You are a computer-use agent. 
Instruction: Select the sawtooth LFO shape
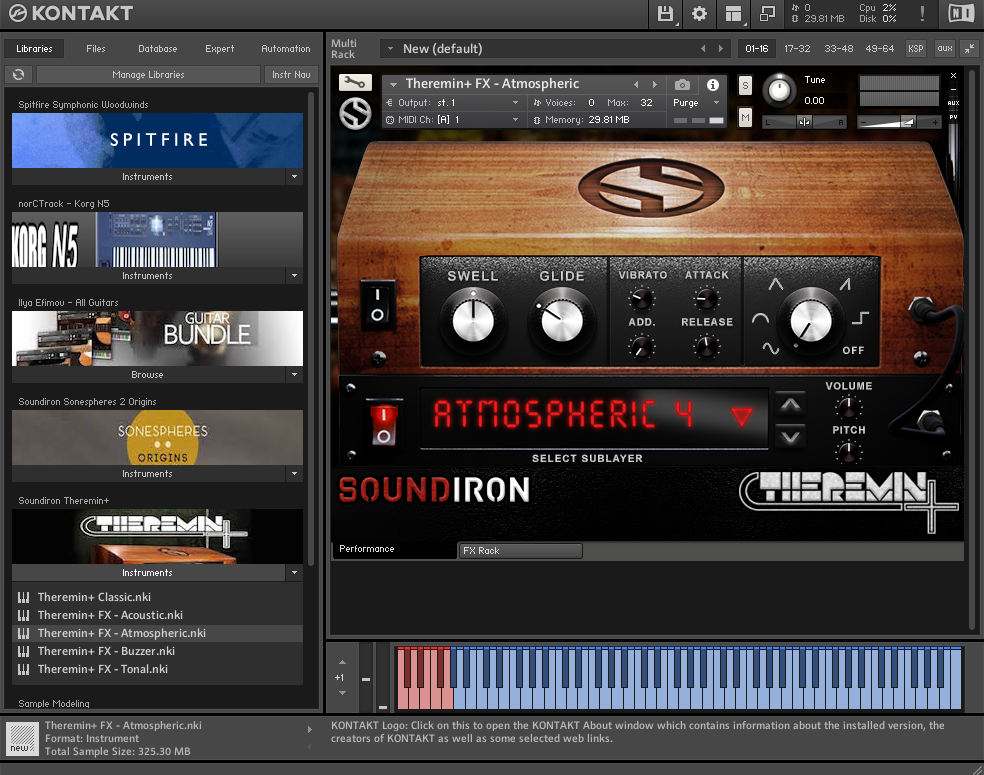tap(845, 284)
